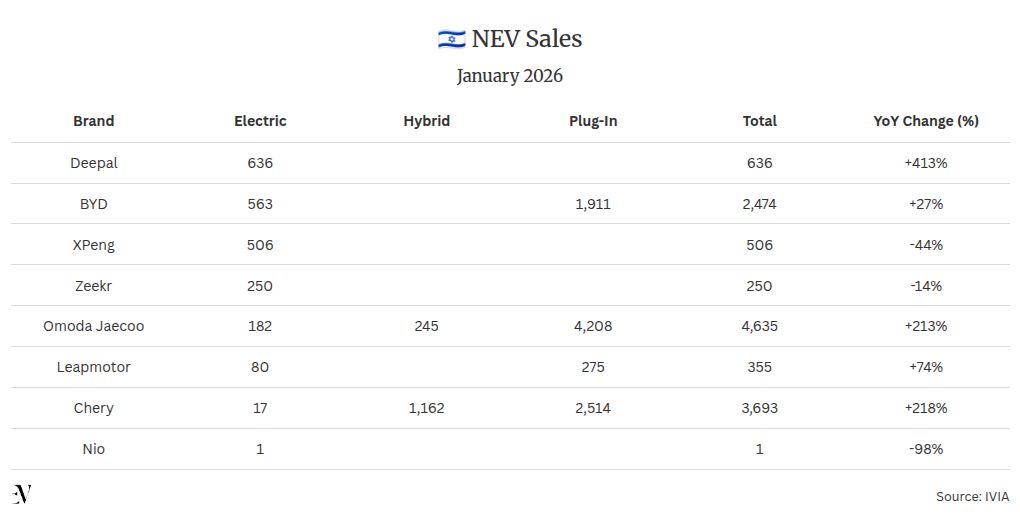Click Nio's total value 1
Screen dimensions: 1020x519
[x=760, y=449]
